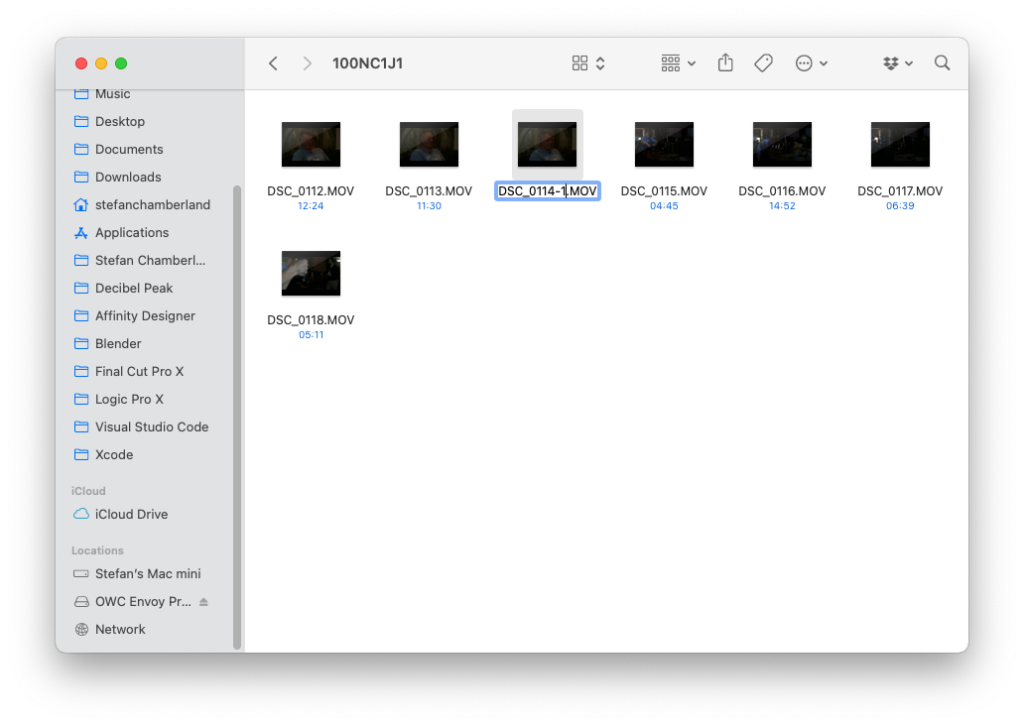Eject the OWC Envoy Pr… drive
The image size is (1024, 726).
click(x=204, y=601)
